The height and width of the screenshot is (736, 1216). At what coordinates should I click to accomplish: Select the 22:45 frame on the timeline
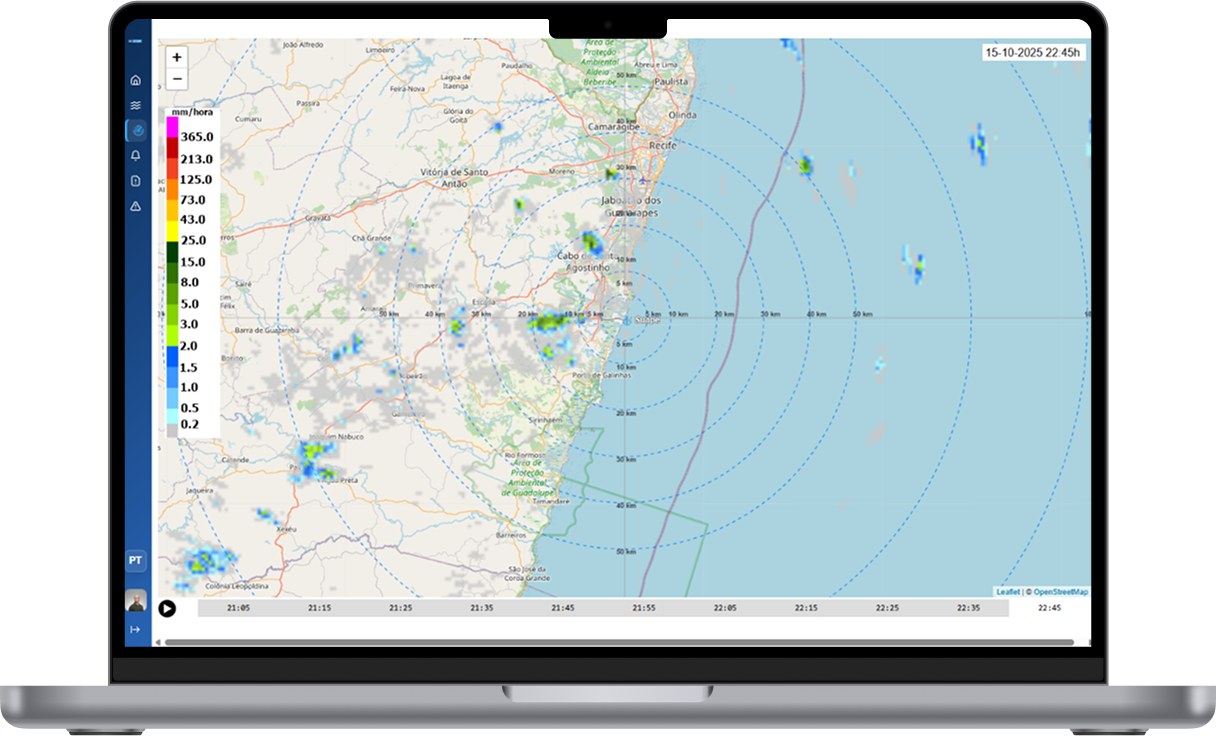pyautogui.click(x=1050, y=606)
